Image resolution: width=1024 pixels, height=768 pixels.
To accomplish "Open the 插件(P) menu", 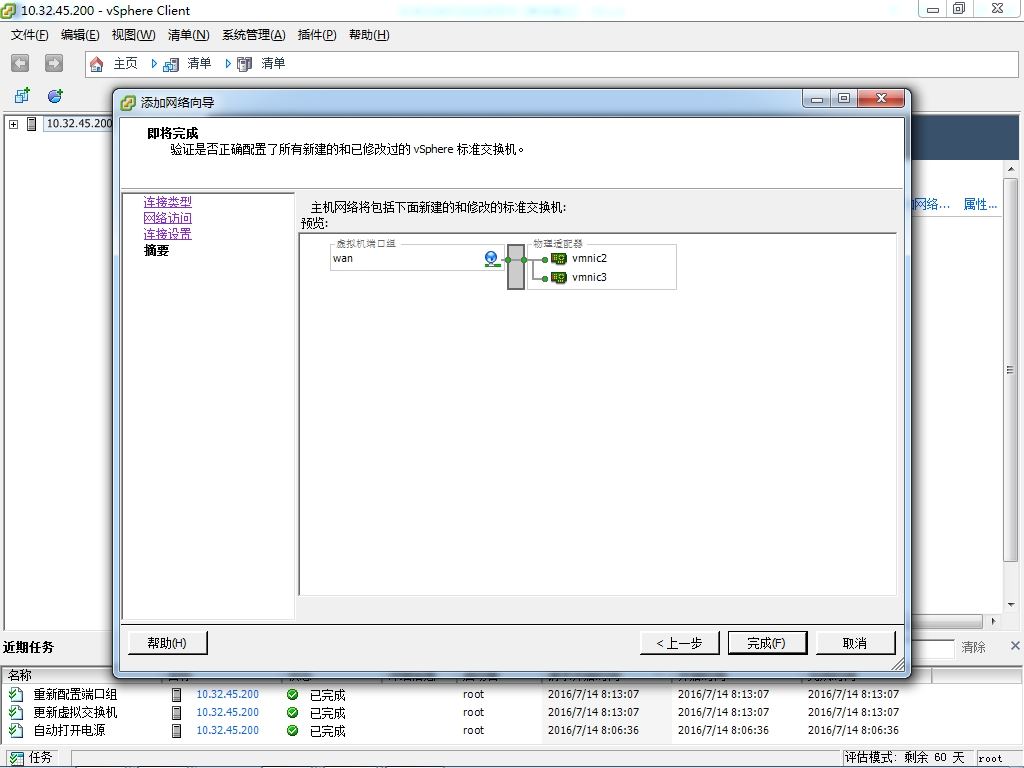I will point(317,35).
